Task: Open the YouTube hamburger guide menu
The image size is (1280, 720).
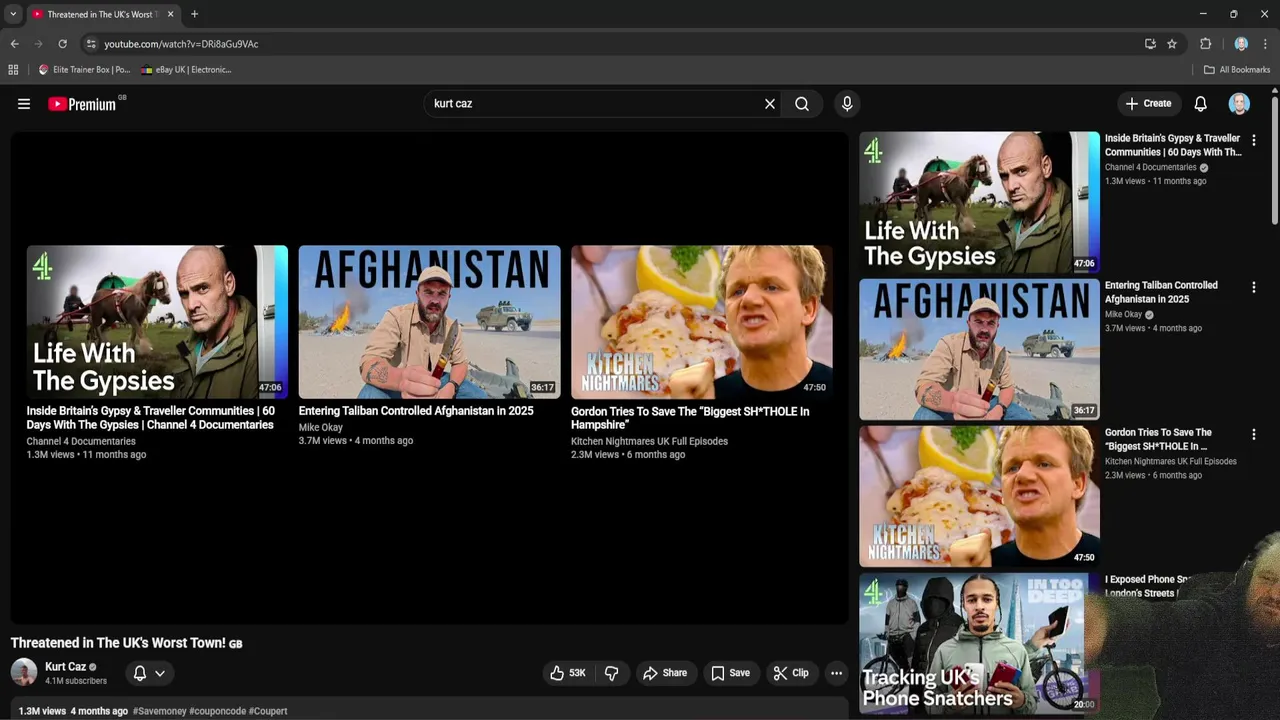Action: 24,104
